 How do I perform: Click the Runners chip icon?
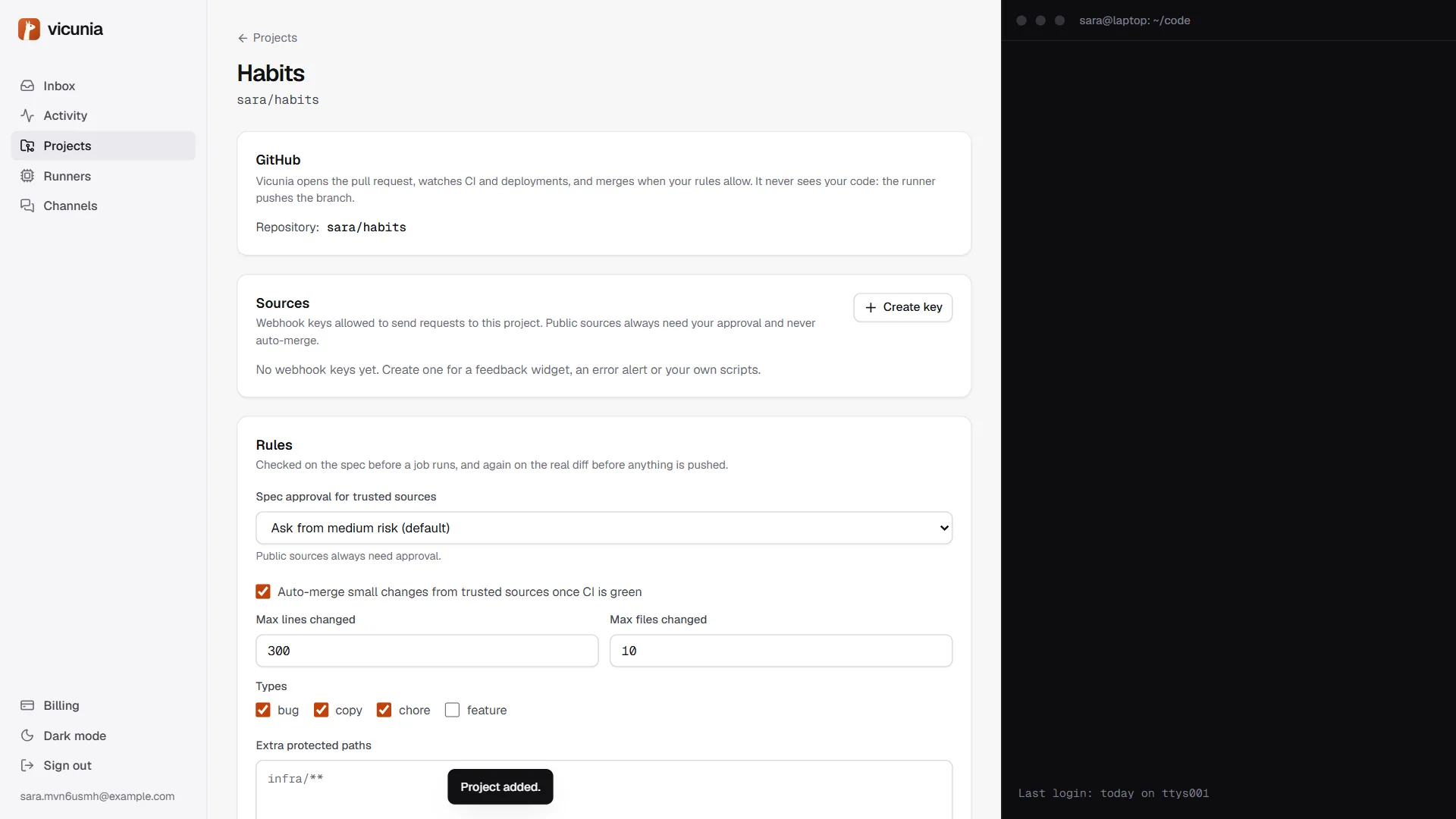coord(27,176)
